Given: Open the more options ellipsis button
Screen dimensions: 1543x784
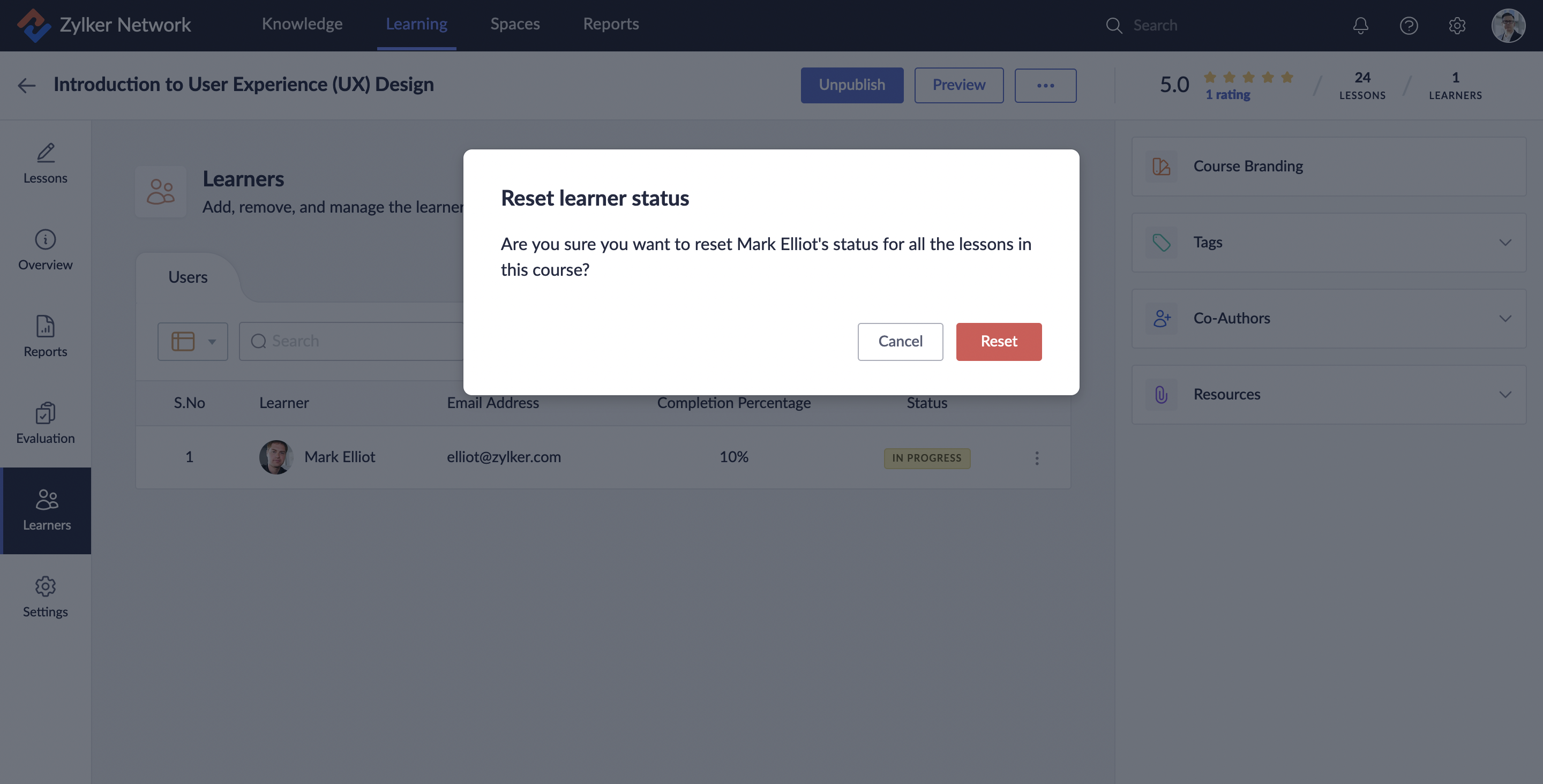Looking at the screenshot, I should click(x=1045, y=85).
